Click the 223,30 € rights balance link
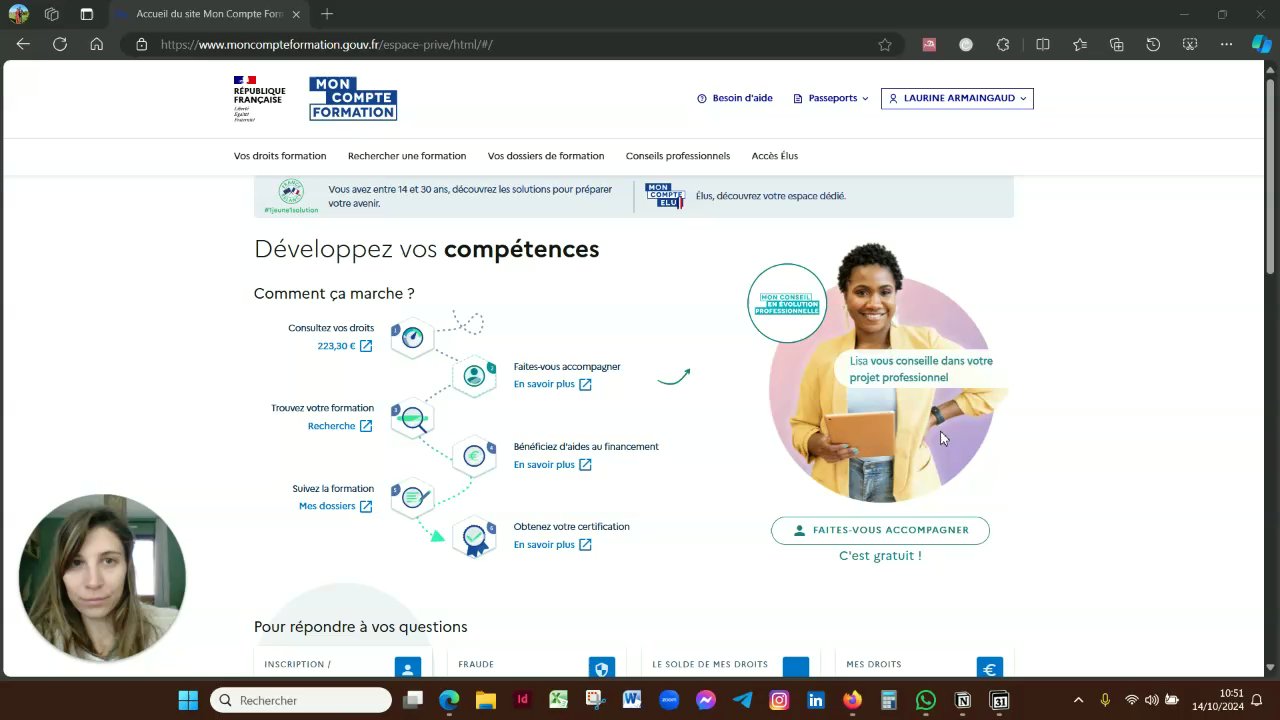 [345, 346]
